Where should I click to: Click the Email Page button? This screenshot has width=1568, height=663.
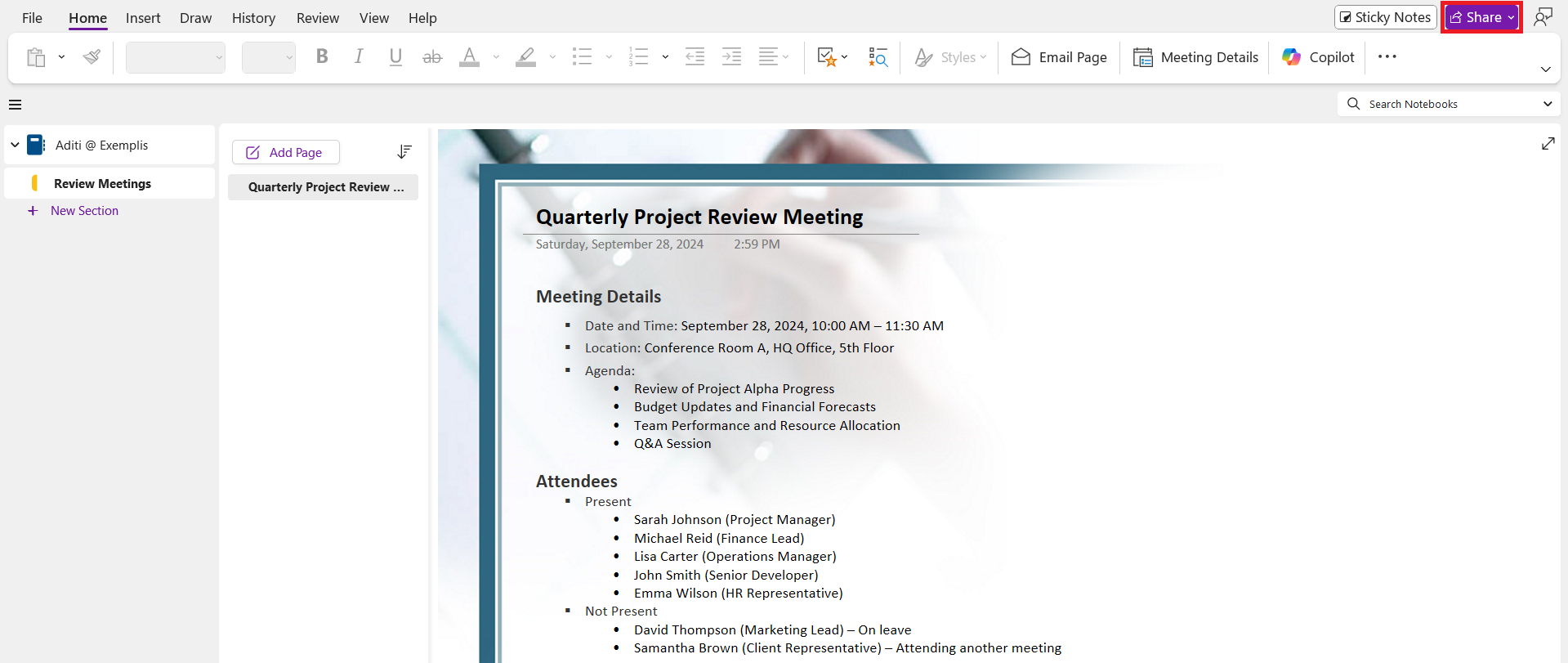point(1059,57)
